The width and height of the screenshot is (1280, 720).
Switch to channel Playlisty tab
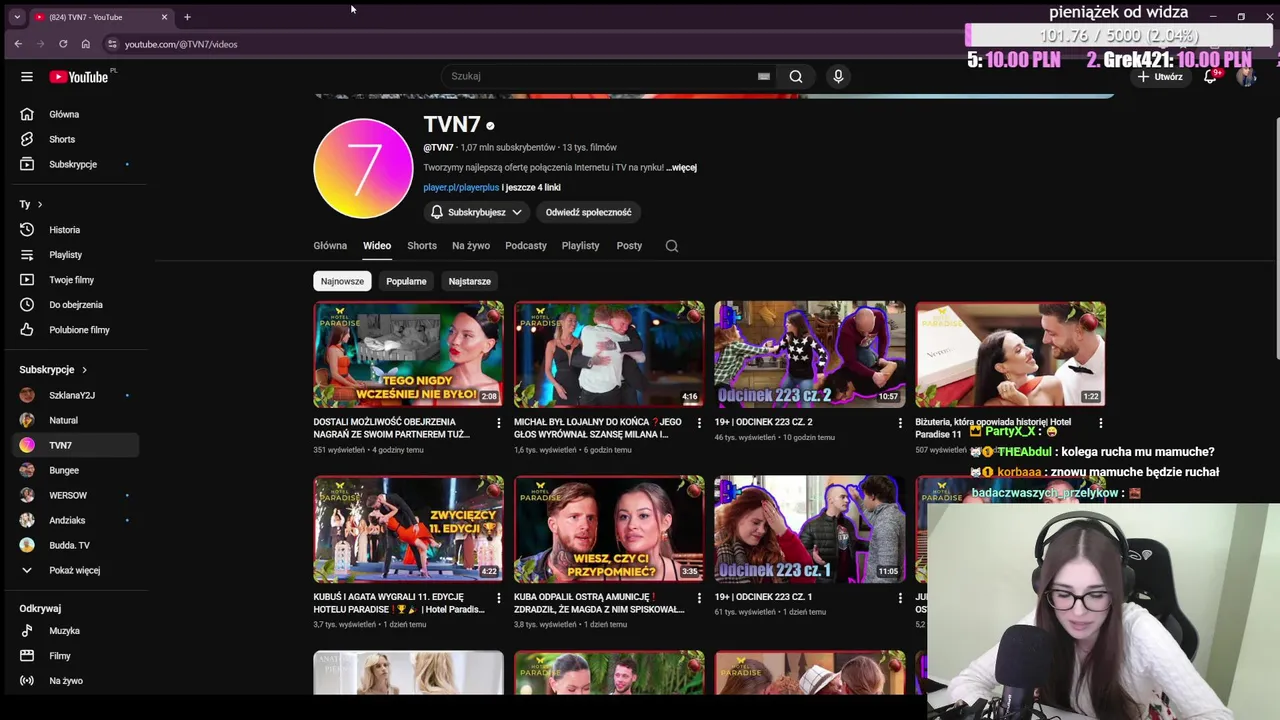click(580, 245)
